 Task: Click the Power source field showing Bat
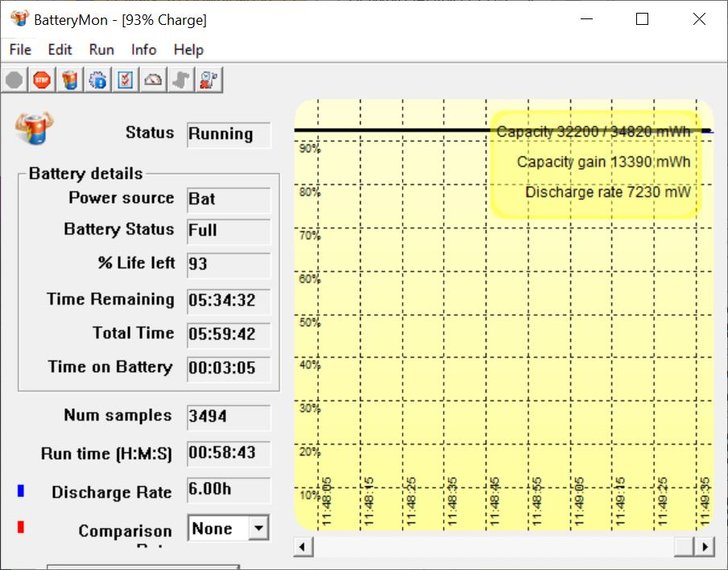coord(228,200)
